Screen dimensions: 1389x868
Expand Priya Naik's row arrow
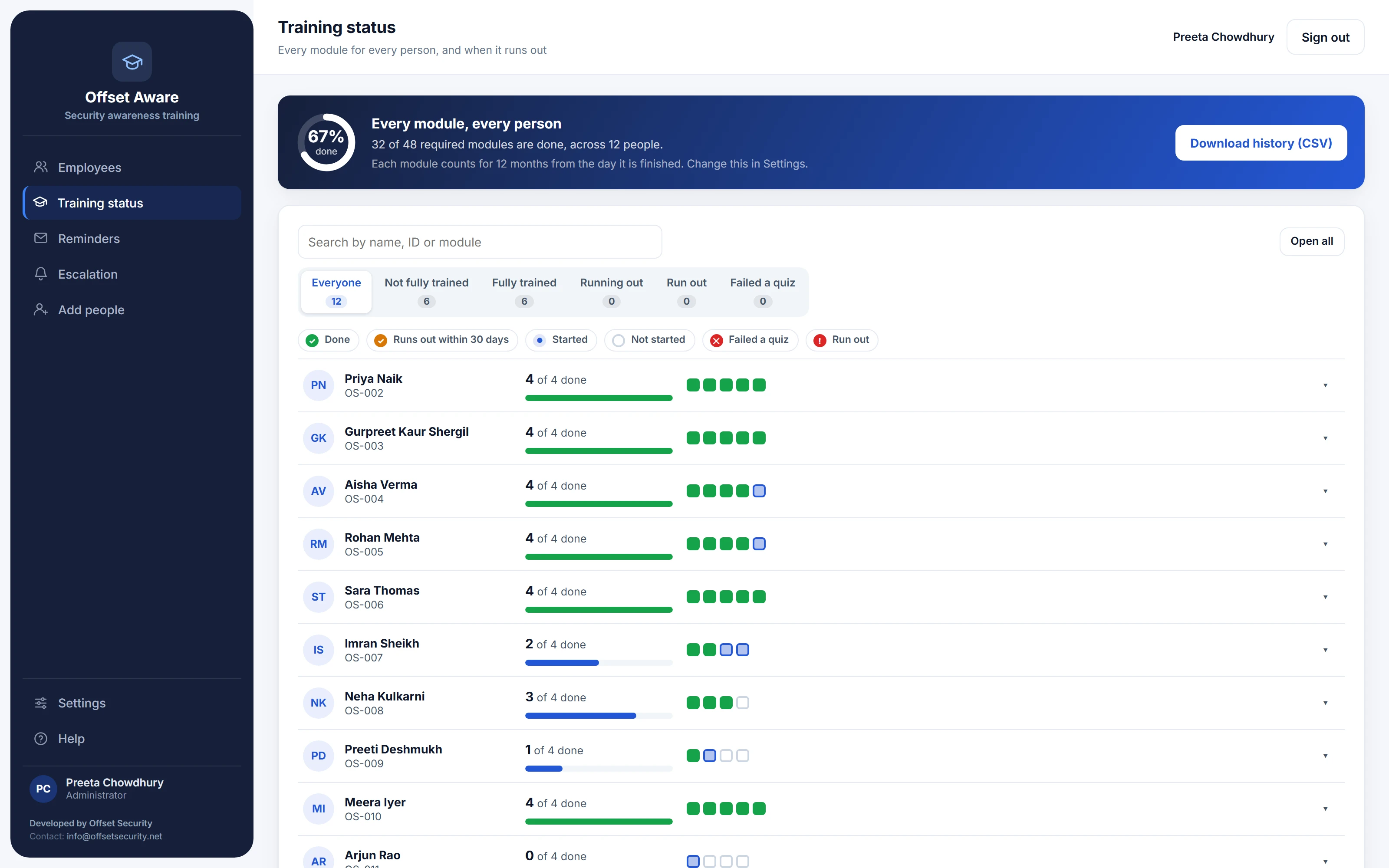tap(1325, 385)
